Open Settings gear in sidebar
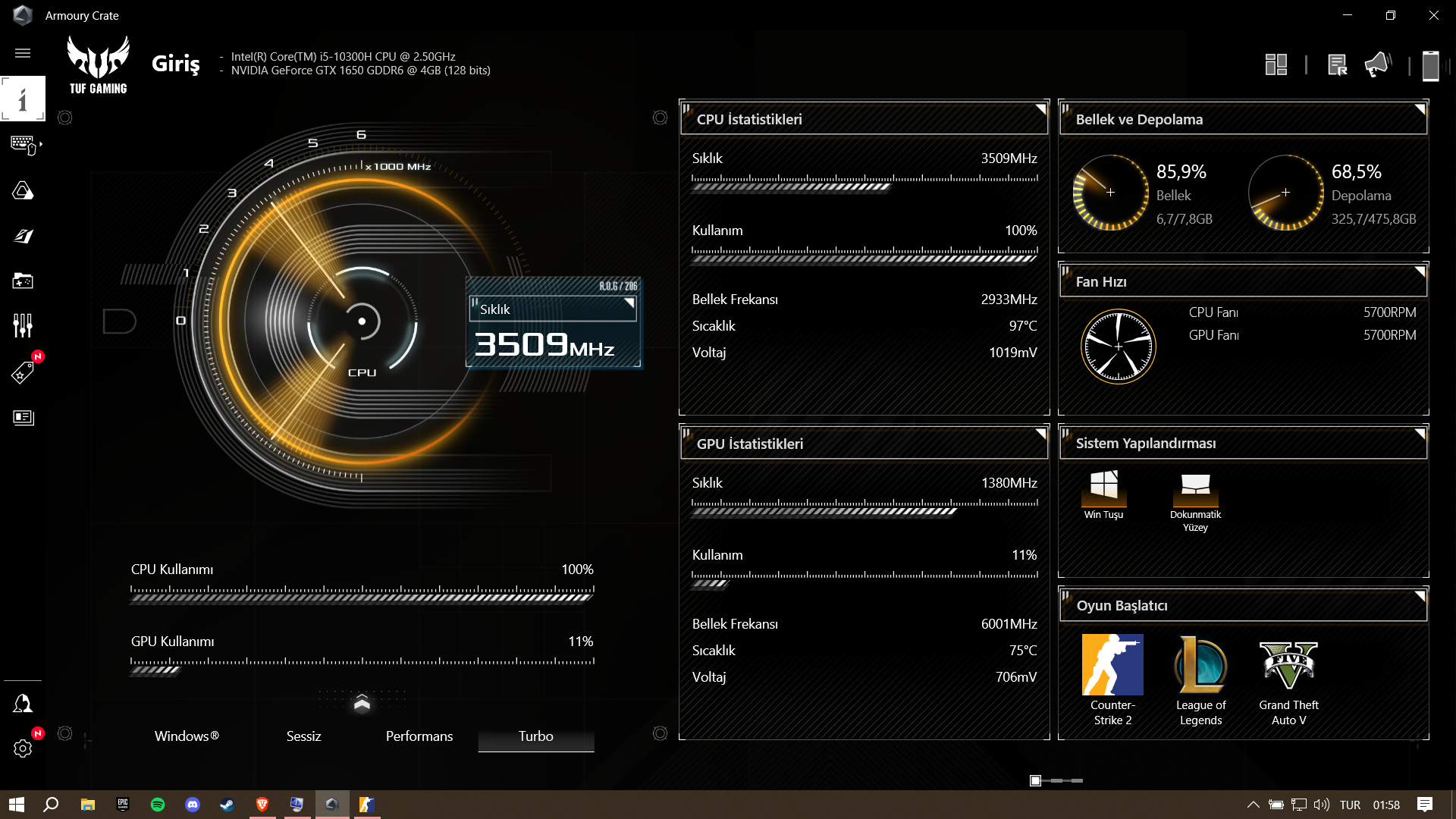The image size is (1456, 819). tap(23, 748)
